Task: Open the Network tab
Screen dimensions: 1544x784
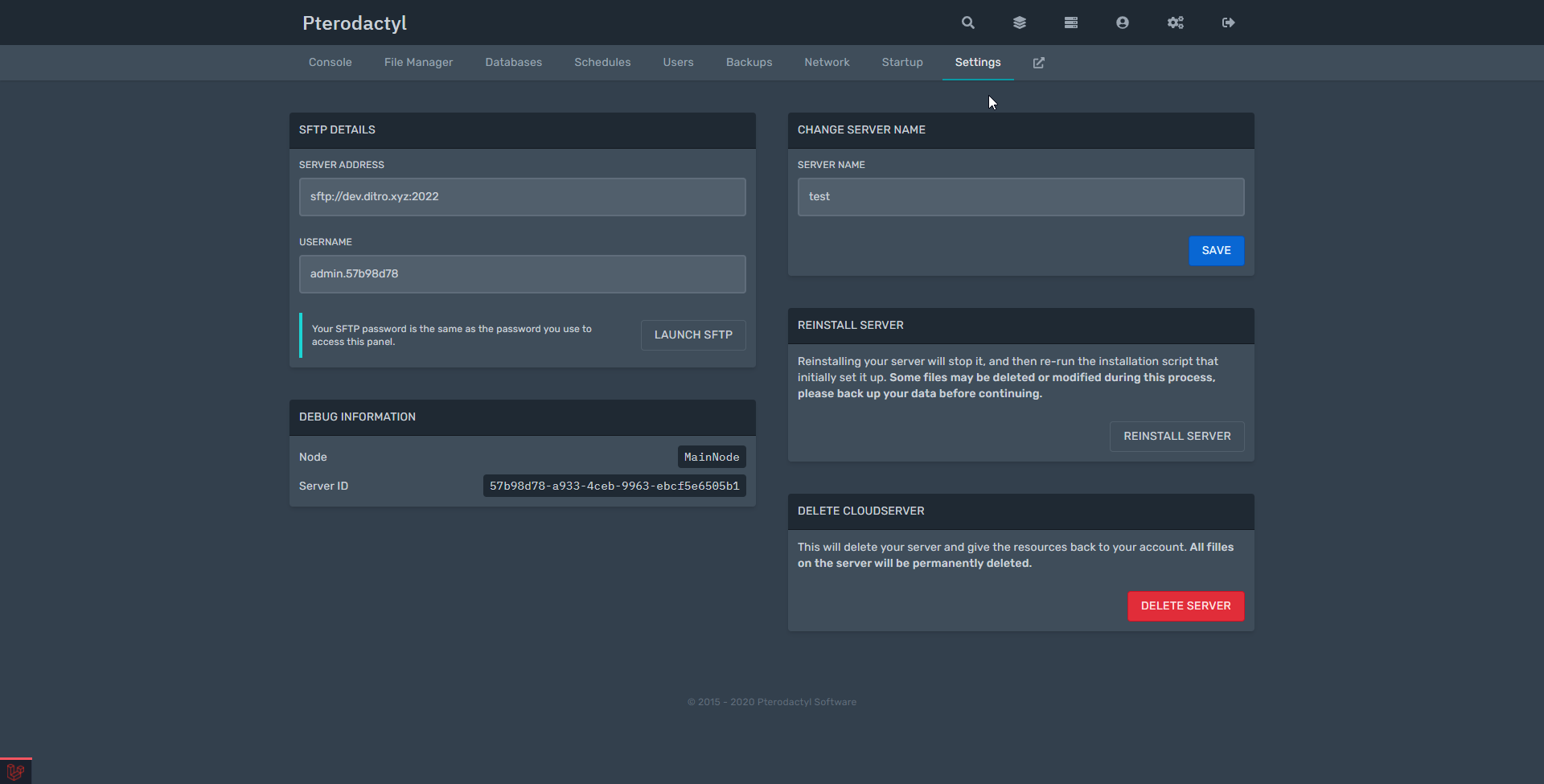Action: 827,63
